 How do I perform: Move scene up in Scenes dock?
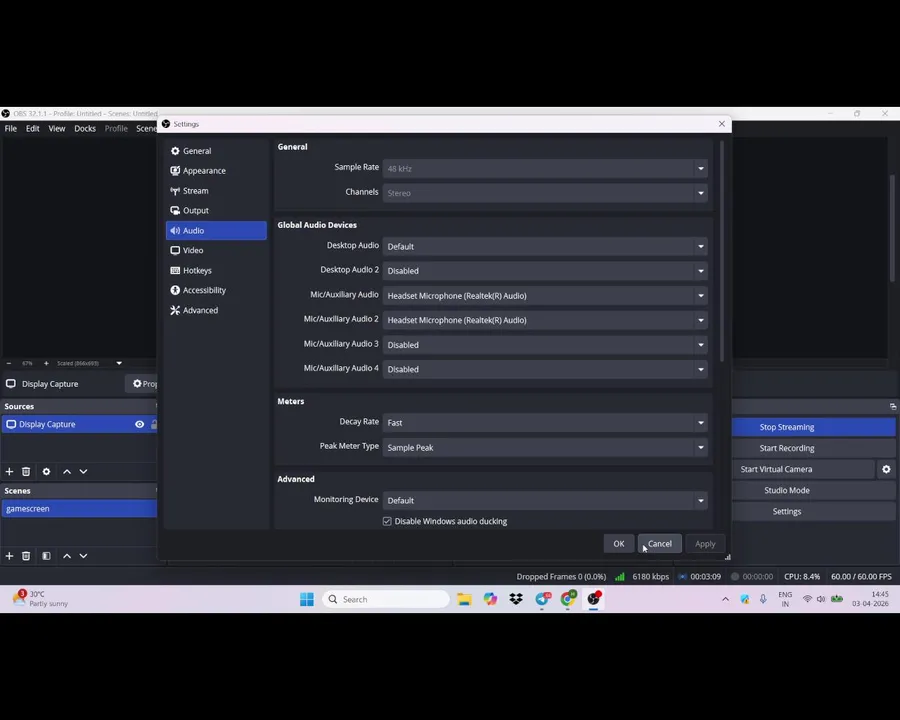[x=67, y=556]
